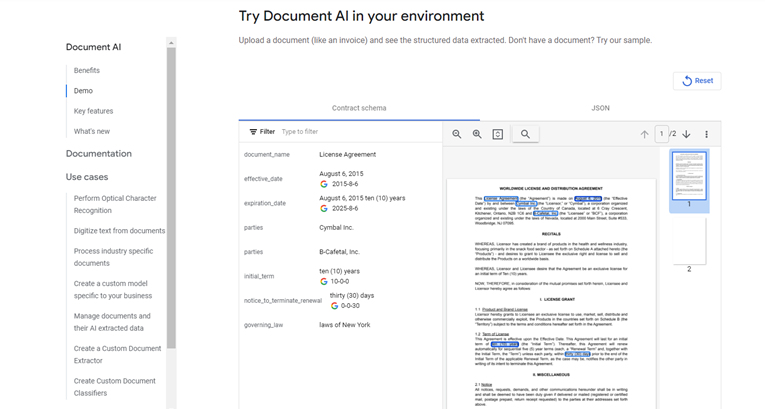The width and height of the screenshot is (765, 409).
Task: Switch to JSON tab
Action: (601, 108)
